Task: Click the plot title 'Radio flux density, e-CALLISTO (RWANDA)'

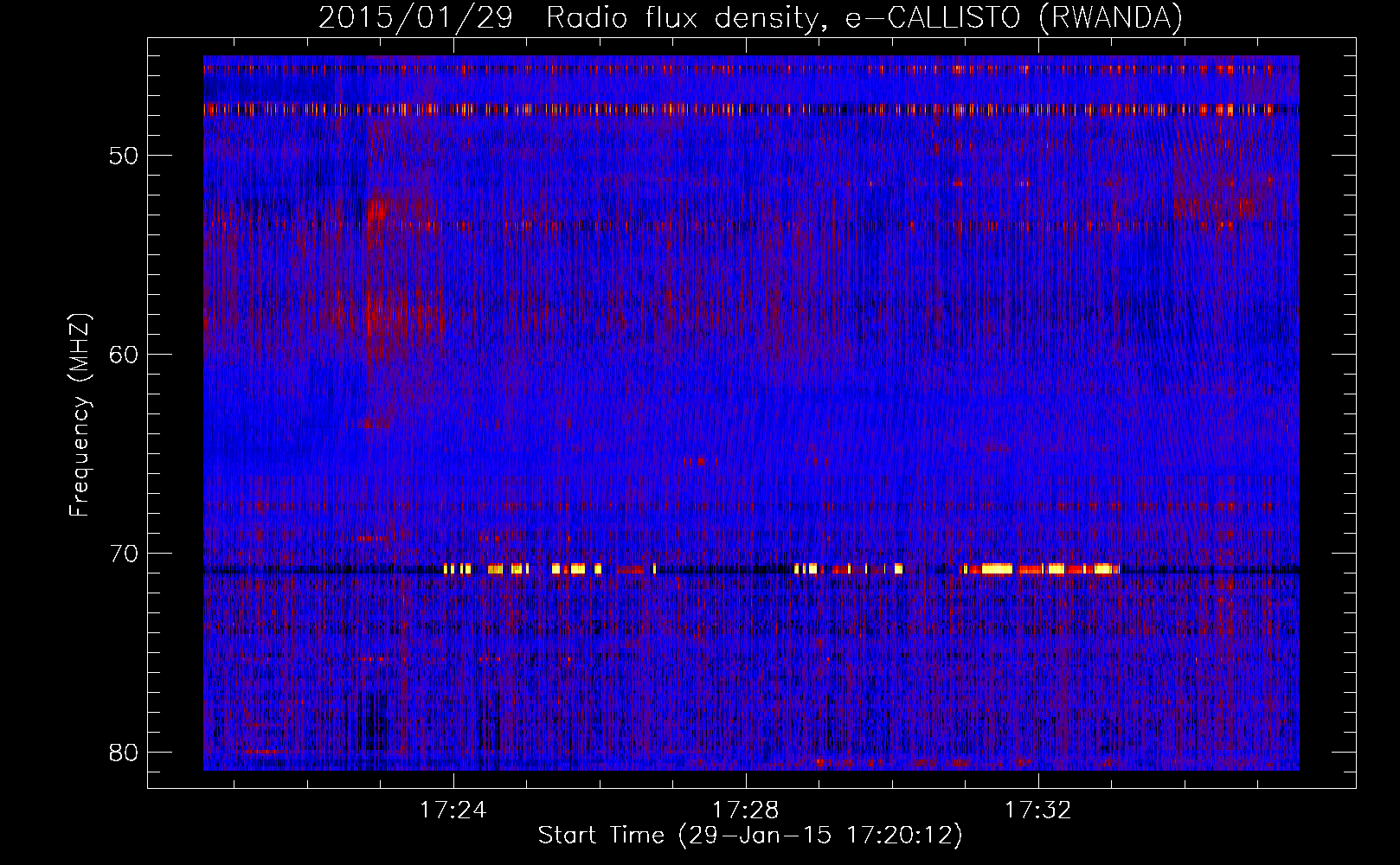Action: coord(864,18)
